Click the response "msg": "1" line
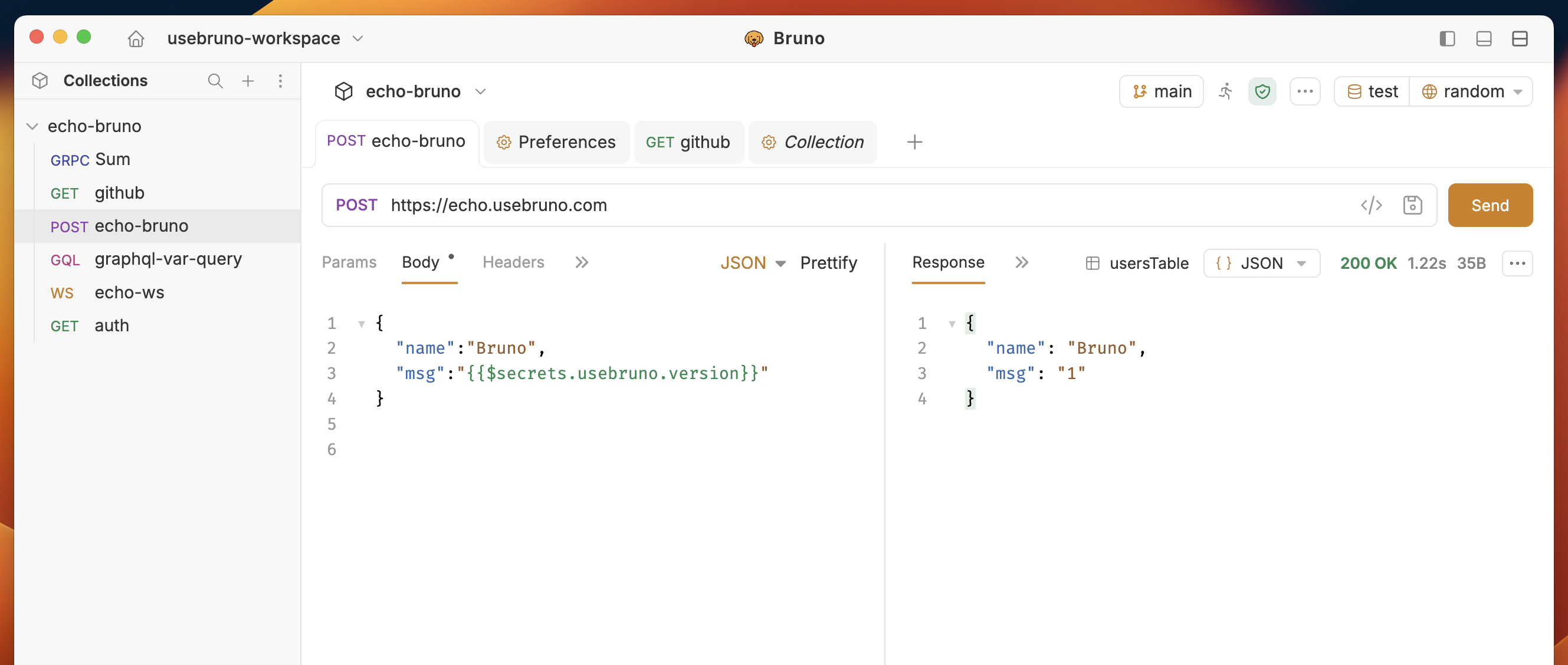The width and height of the screenshot is (1568, 665). 1036,374
